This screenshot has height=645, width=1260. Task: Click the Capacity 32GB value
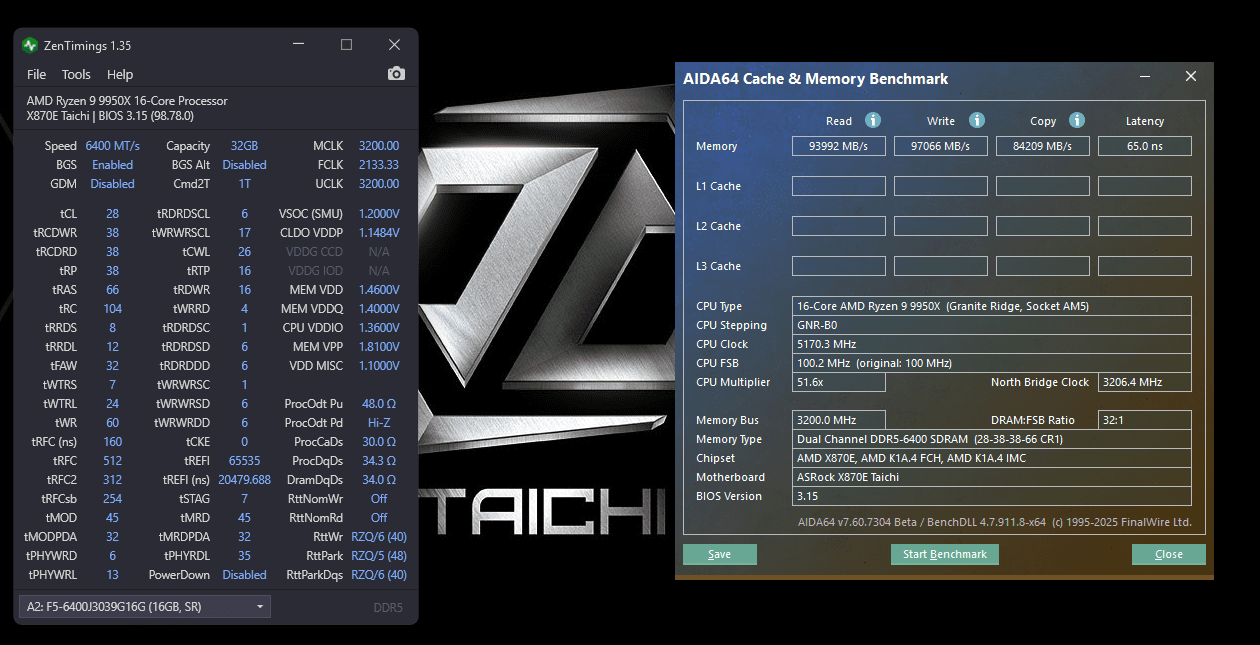click(x=244, y=146)
